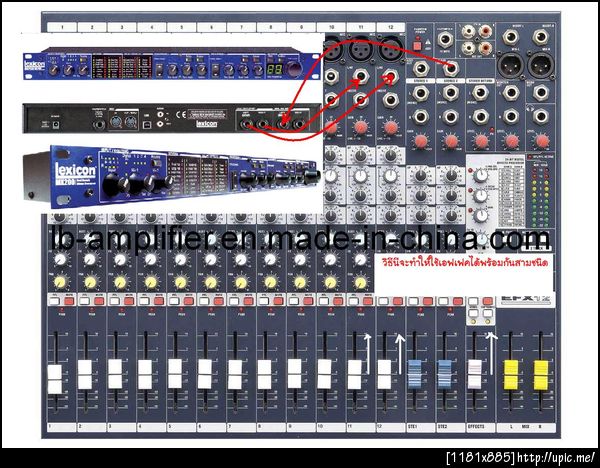Click the channel 12 XLR mic input
600x468 pixels.
(x=390, y=49)
